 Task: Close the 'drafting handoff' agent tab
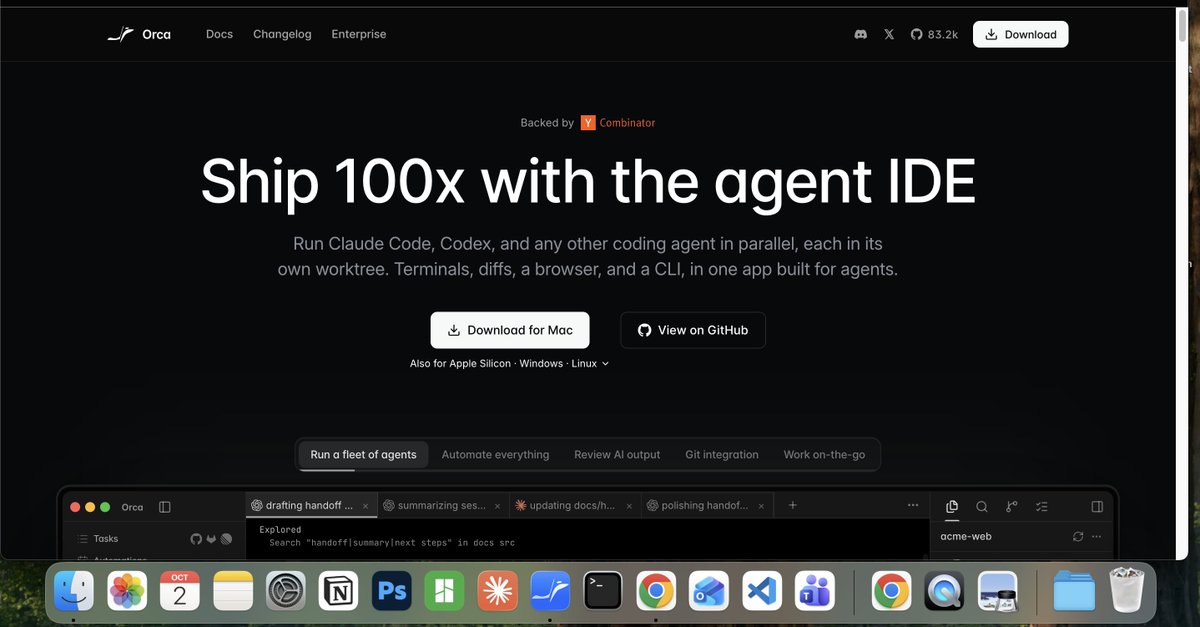(367, 506)
